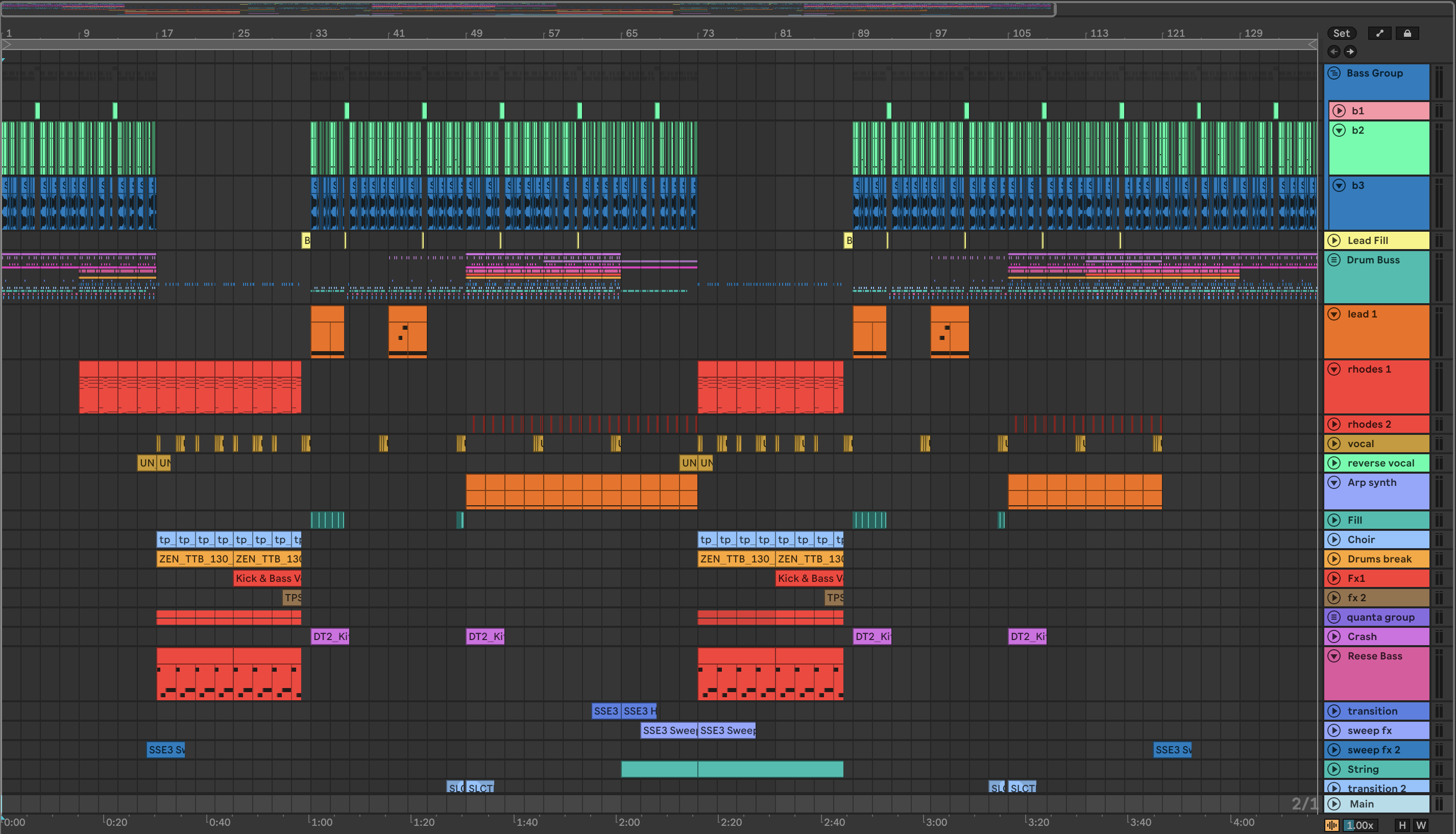Fold the Drum Buss group
Screen dimensions: 1456x834
pos(1334,259)
